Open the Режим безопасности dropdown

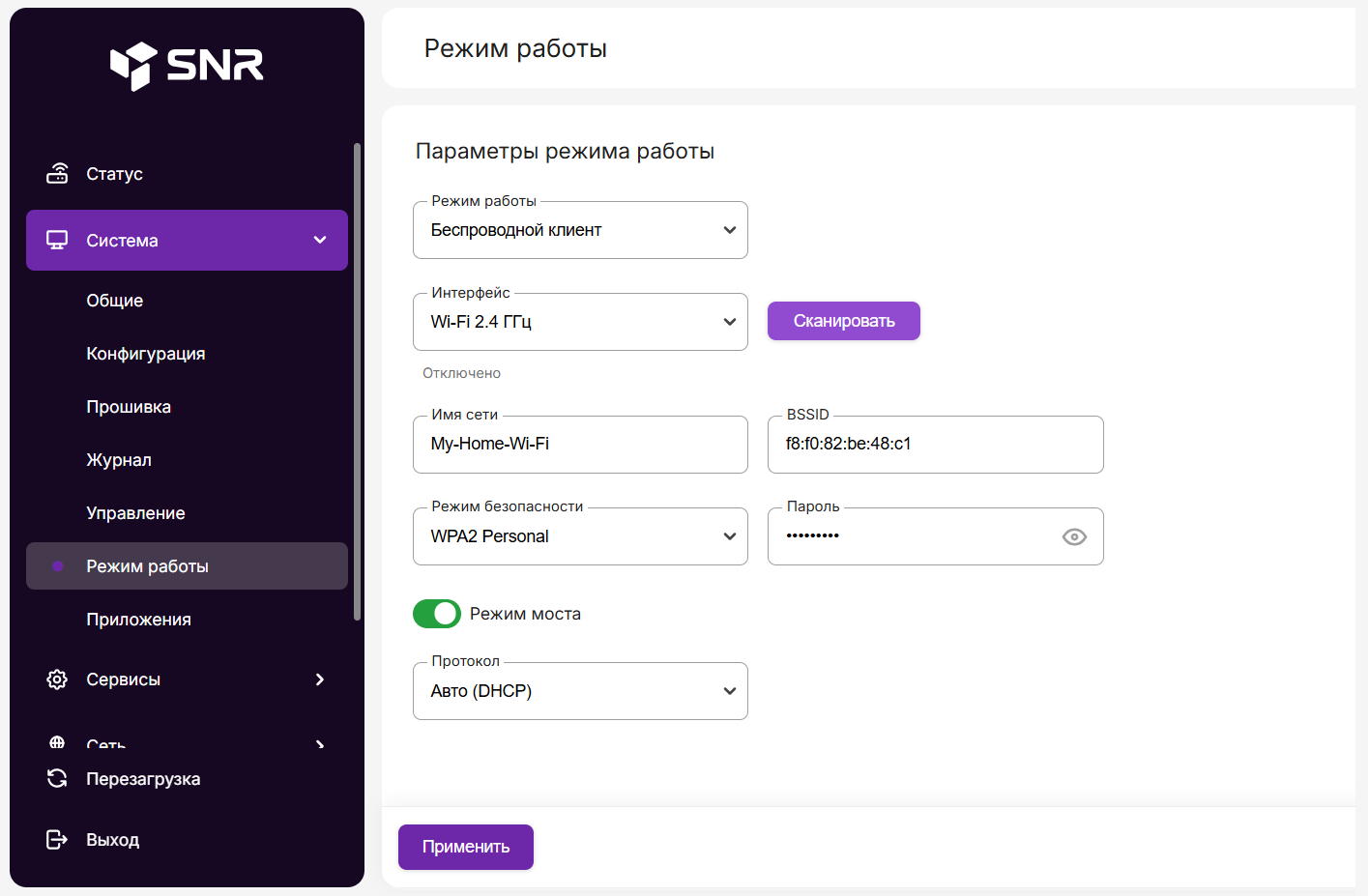[580, 536]
